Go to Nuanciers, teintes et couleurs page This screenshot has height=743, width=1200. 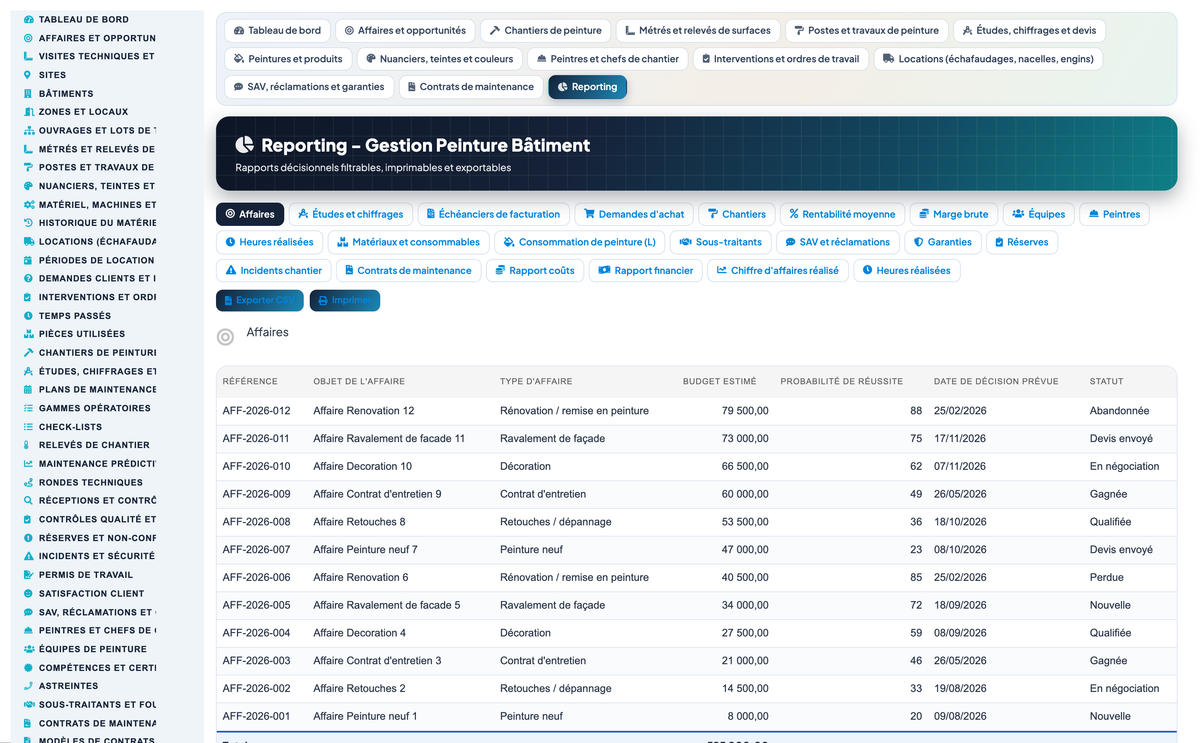[x=440, y=59]
